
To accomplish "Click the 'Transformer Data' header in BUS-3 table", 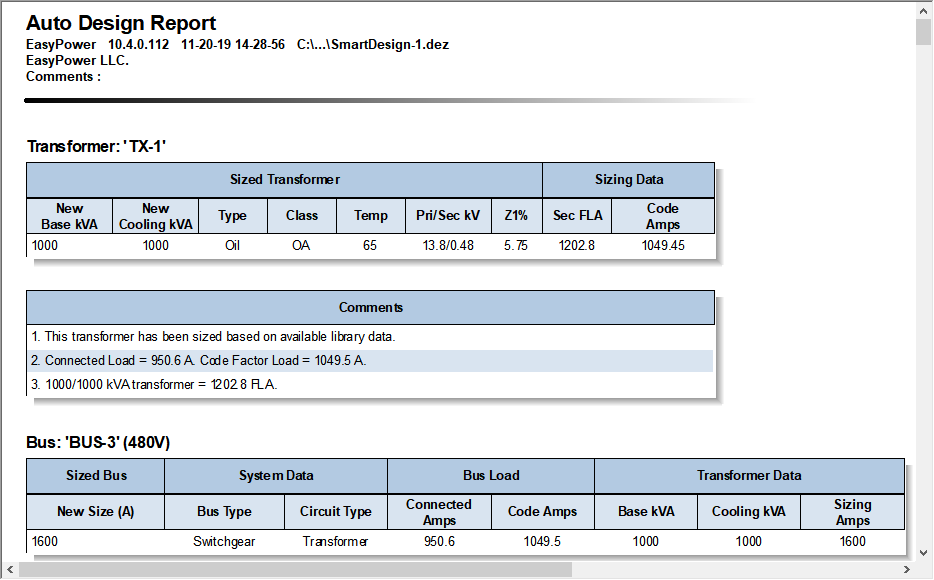I will [x=748, y=476].
